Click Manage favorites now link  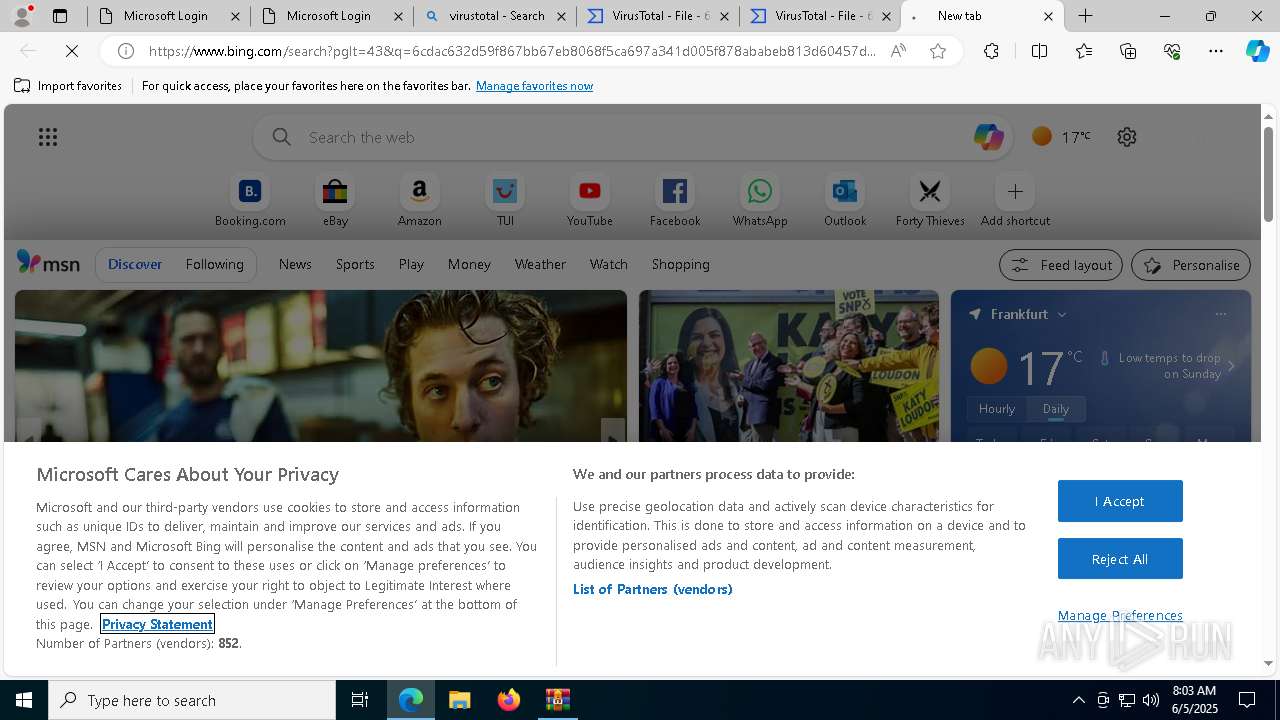[534, 86]
